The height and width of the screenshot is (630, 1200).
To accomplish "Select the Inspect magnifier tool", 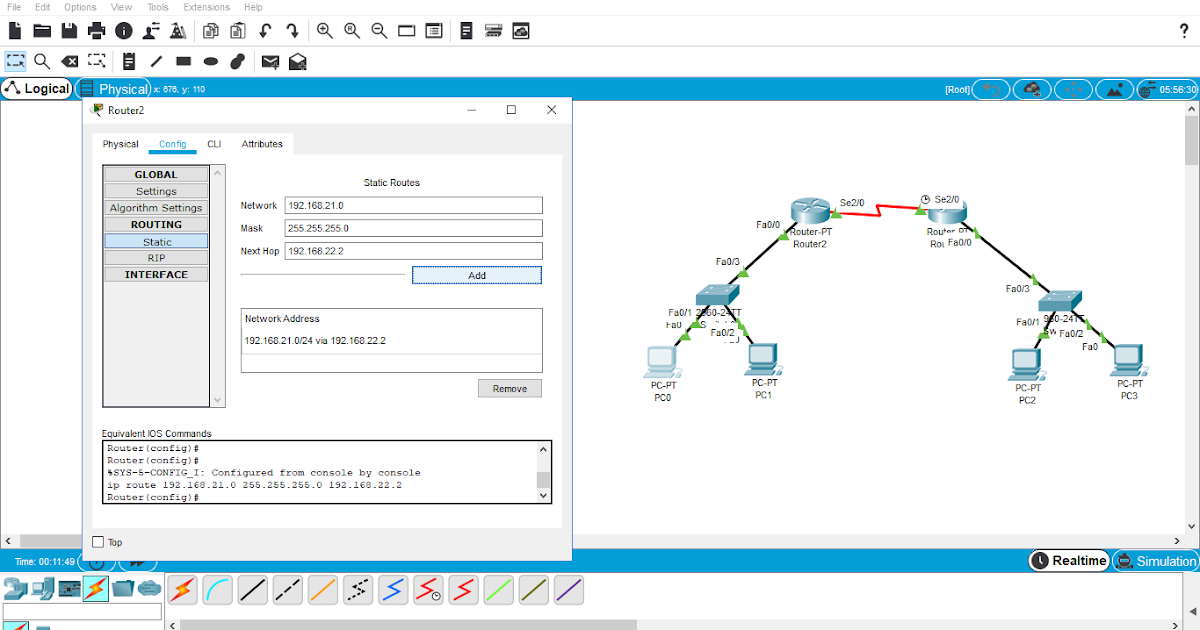I will pyautogui.click(x=41, y=61).
